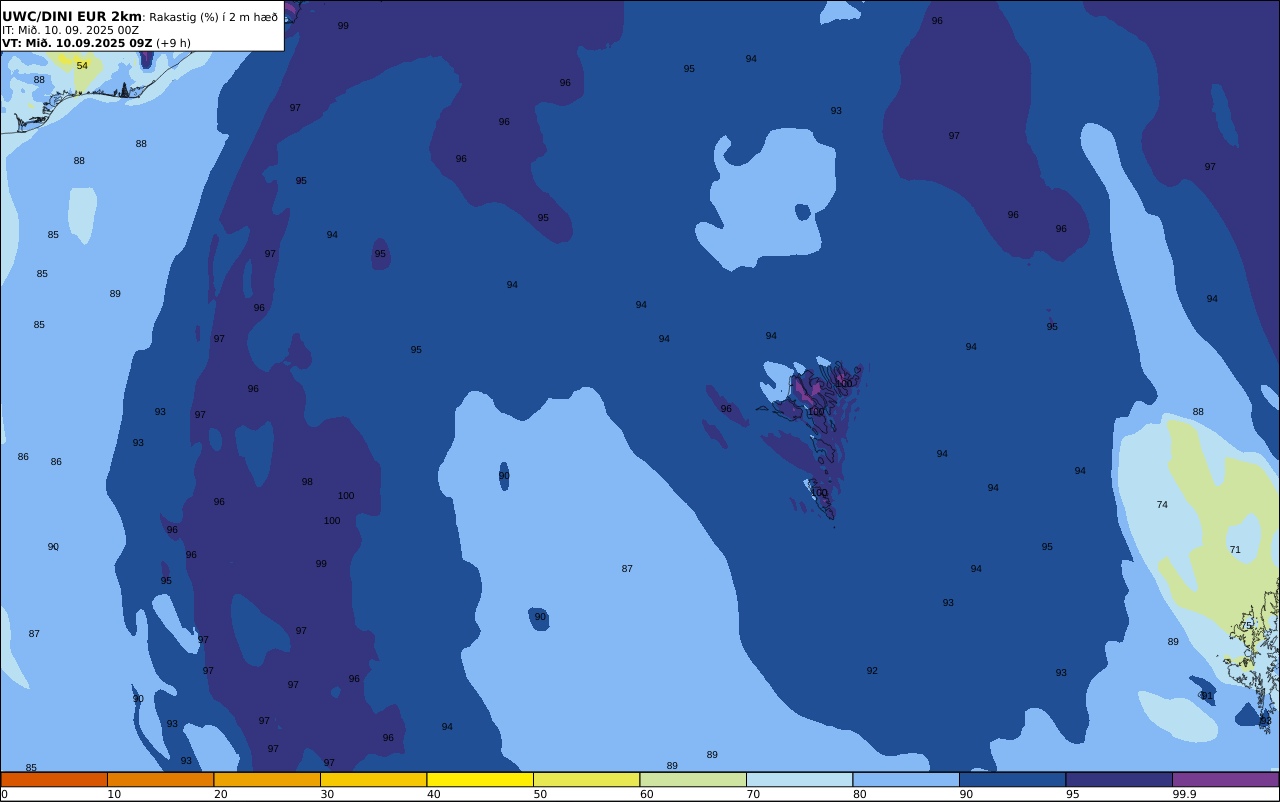Click the '99.9' legend tick label
Screen dimensions: 1280x802
[x=1185, y=794]
